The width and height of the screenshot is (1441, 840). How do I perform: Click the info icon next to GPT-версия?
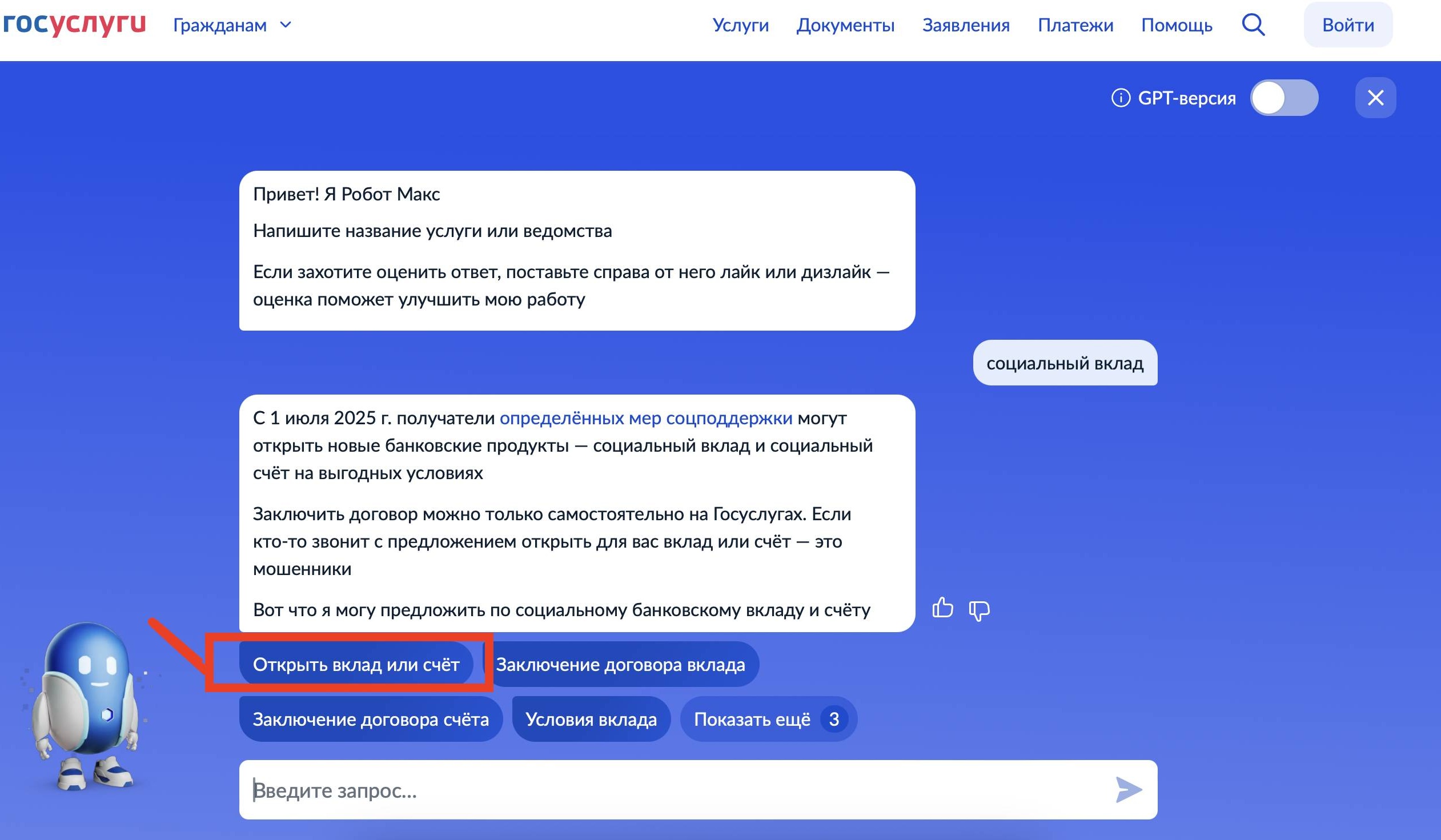point(1121,98)
